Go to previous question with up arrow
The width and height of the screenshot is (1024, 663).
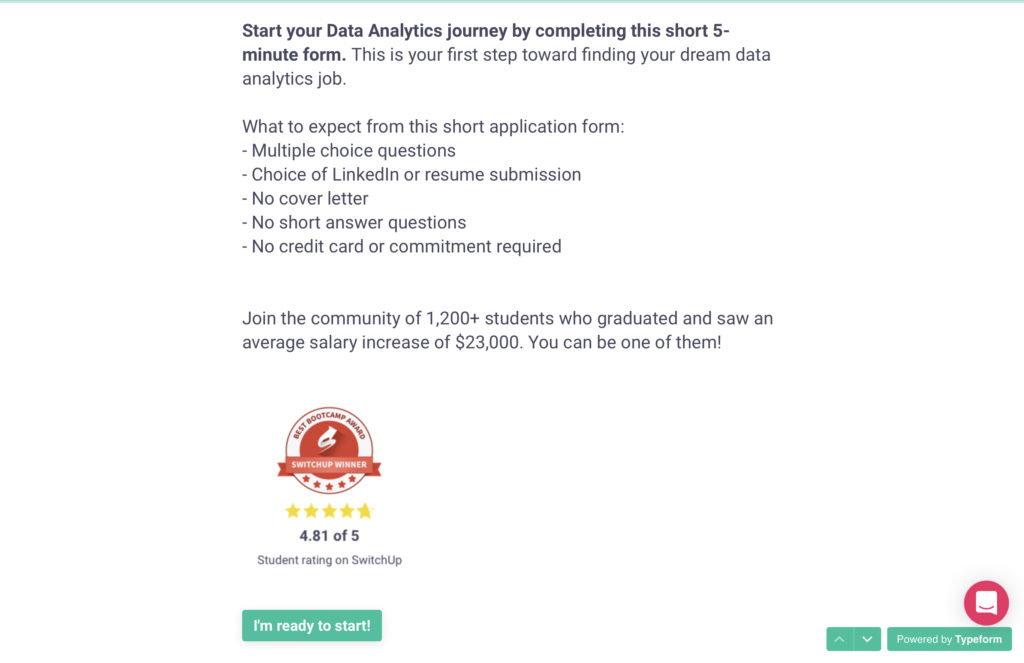[840, 639]
